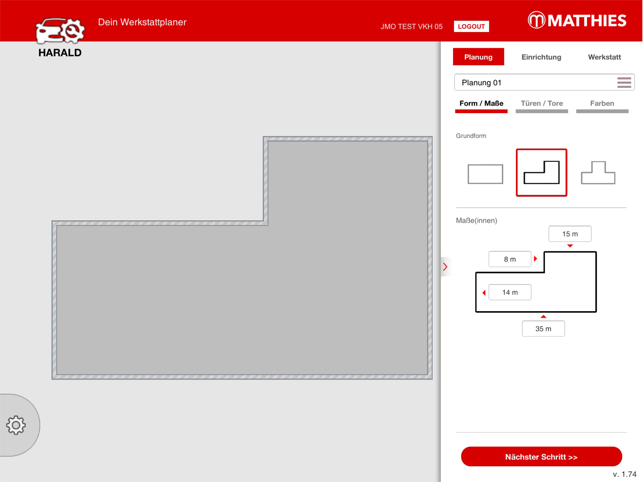Click the JMO TEST VKH 05 username
Viewport: 643px width, 482px height.
coord(411,27)
